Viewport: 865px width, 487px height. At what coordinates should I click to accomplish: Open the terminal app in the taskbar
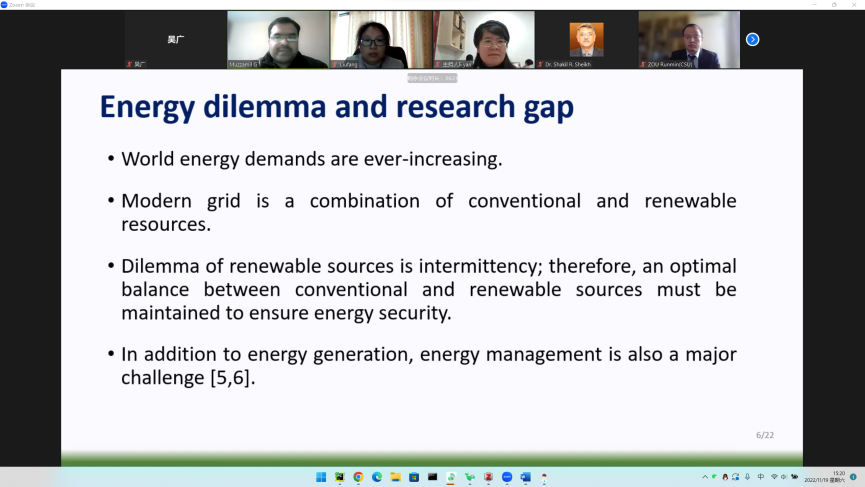coord(433,477)
